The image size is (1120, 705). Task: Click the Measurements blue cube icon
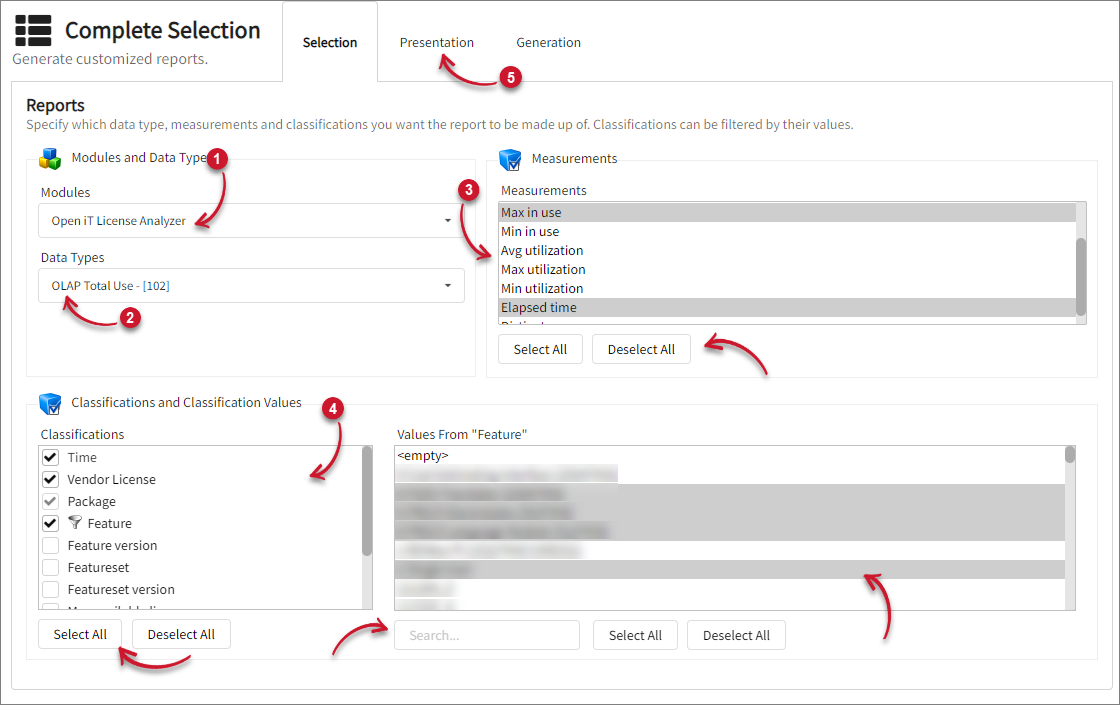[510, 159]
